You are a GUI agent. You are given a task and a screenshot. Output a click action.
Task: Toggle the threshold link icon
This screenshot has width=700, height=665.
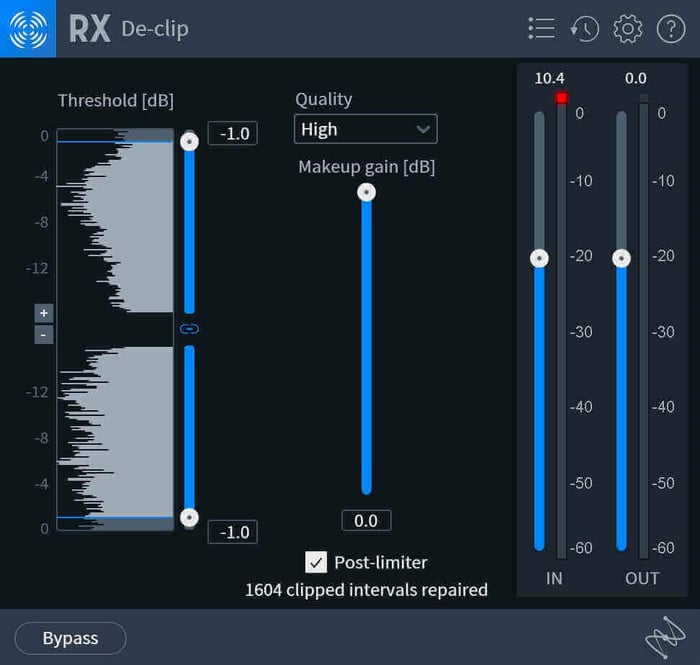189,329
